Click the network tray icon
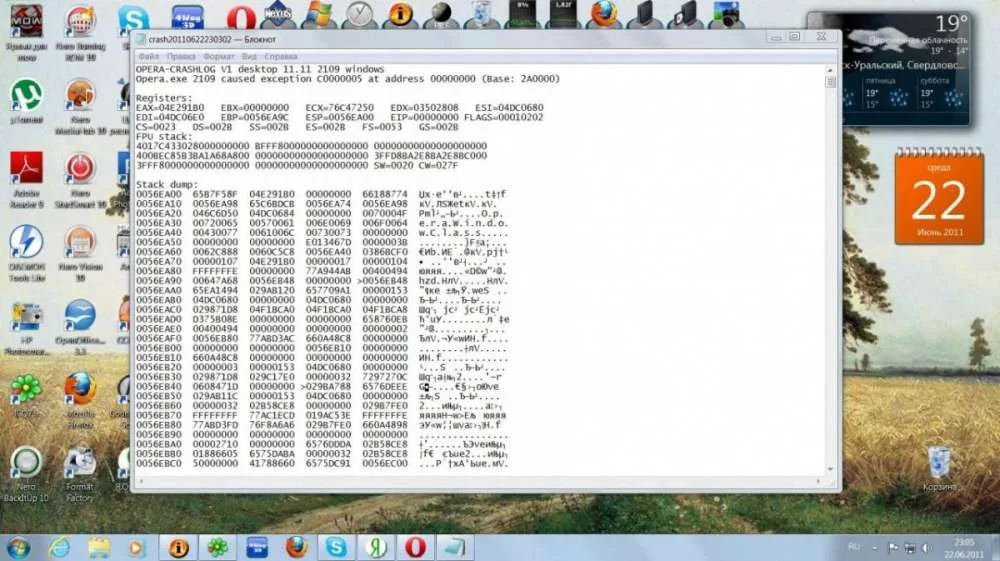Screen dimensions: 1000x561 [910, 548]
